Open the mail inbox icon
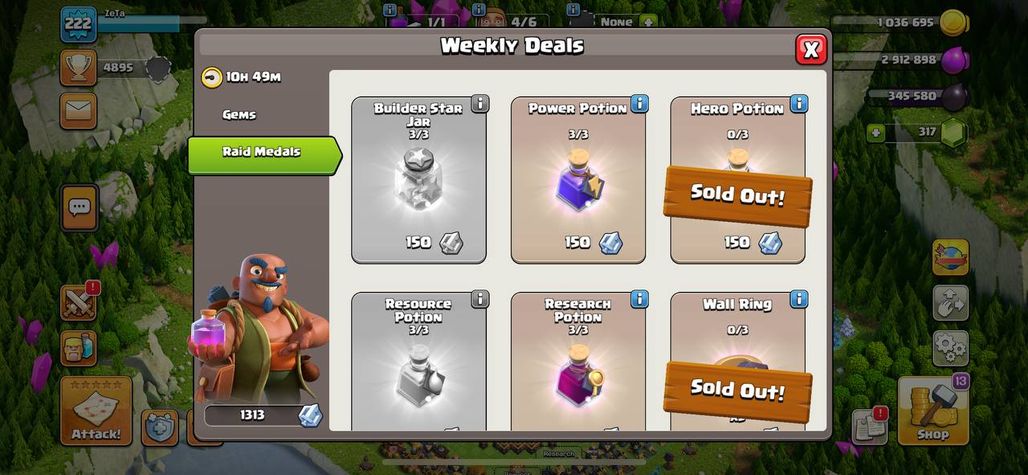Image resolution: width=1028 pixels, height=475 pixels. click(79, 111)
